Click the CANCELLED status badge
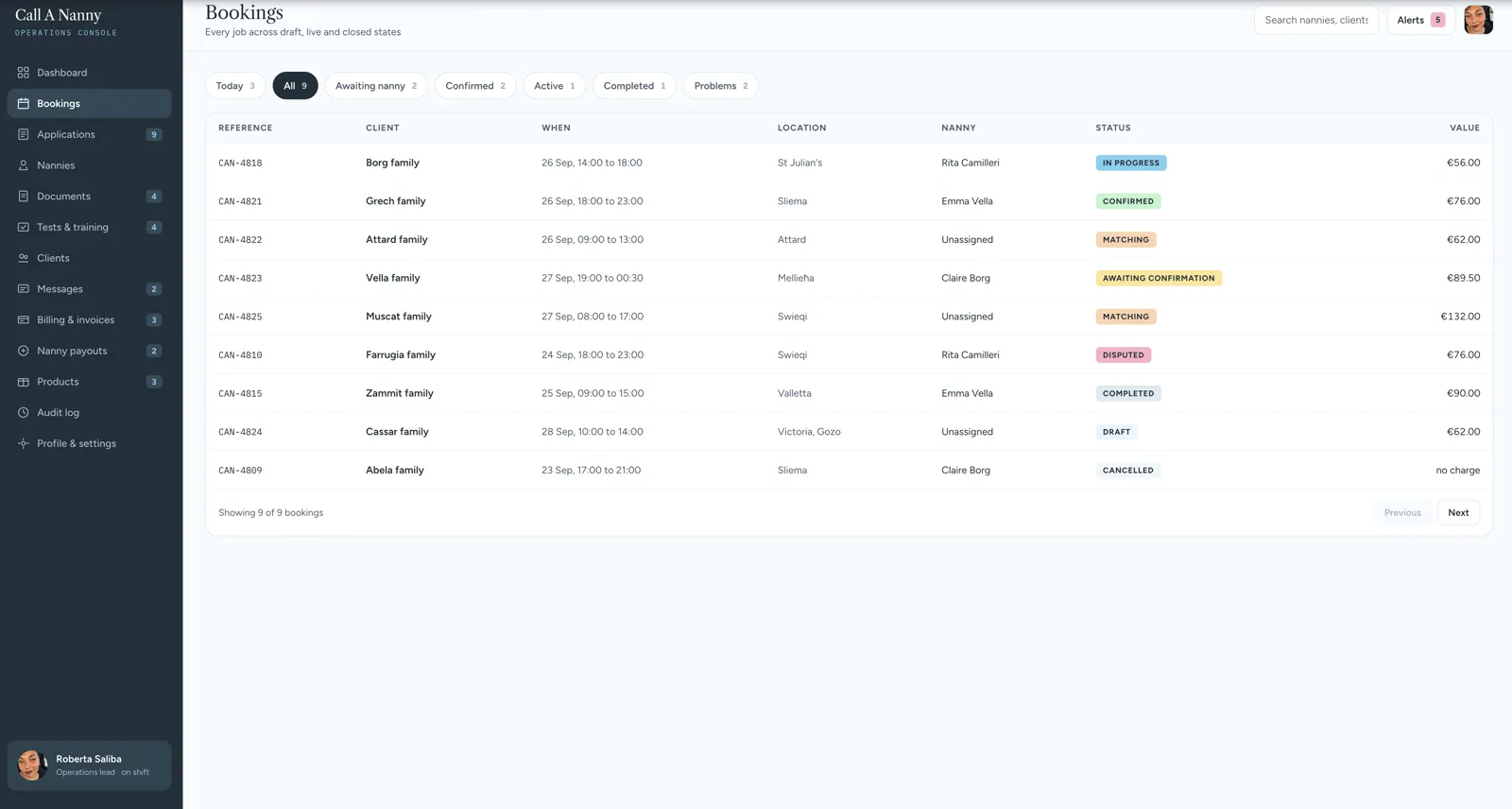 pyautogui.click(x=1128, y=471)
